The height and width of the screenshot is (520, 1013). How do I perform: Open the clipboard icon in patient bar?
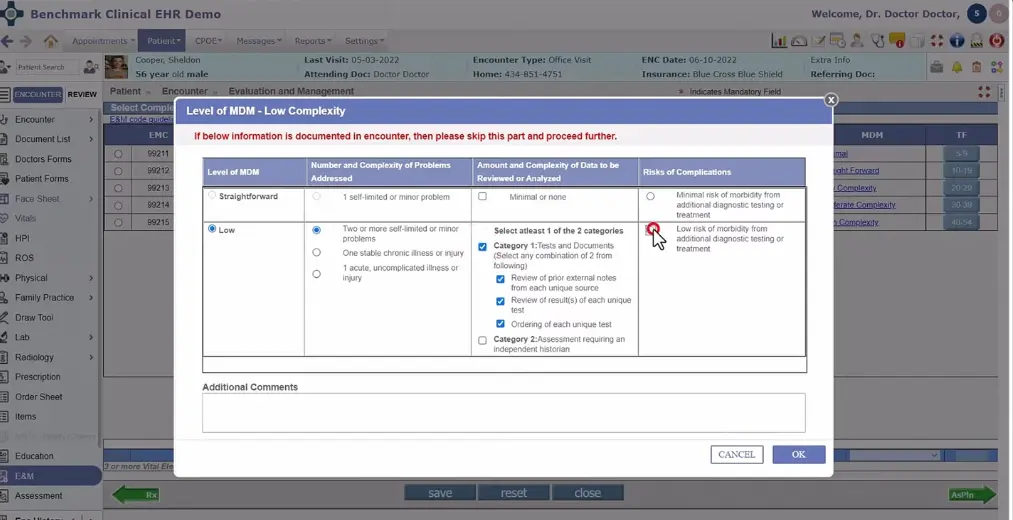pos(977,67)
